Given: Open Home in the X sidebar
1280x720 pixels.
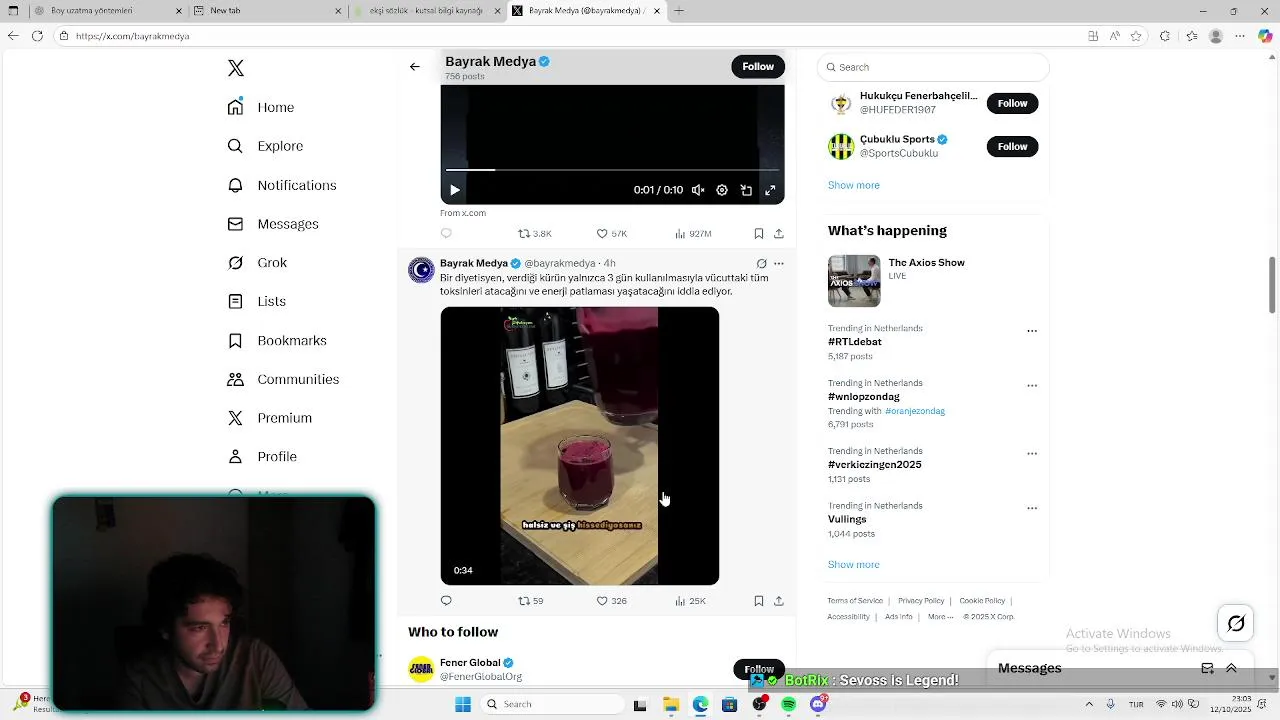Looking at the screenshot, I should click(x=261, y=107).
